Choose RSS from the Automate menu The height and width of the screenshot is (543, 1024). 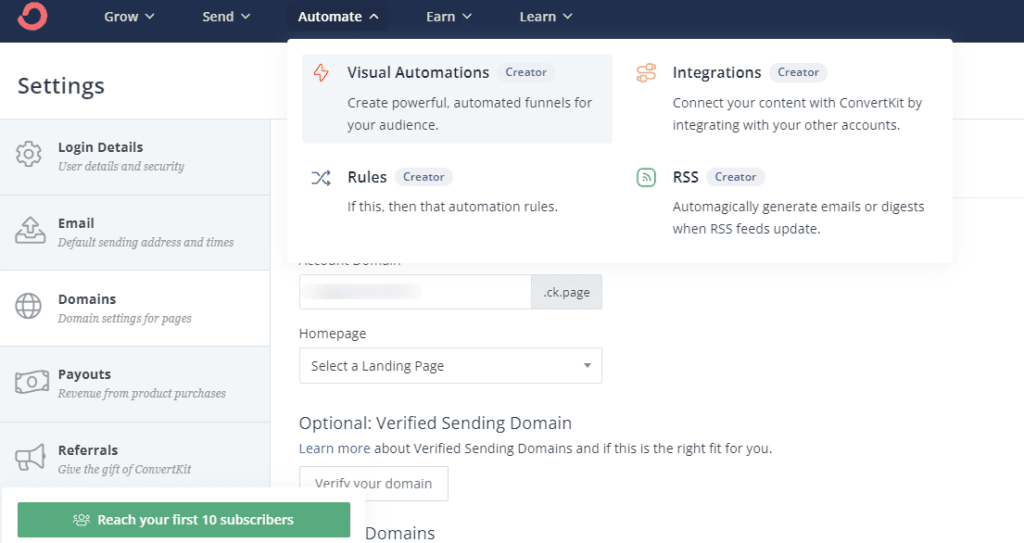pyautogui.click(x=782, y=203)
